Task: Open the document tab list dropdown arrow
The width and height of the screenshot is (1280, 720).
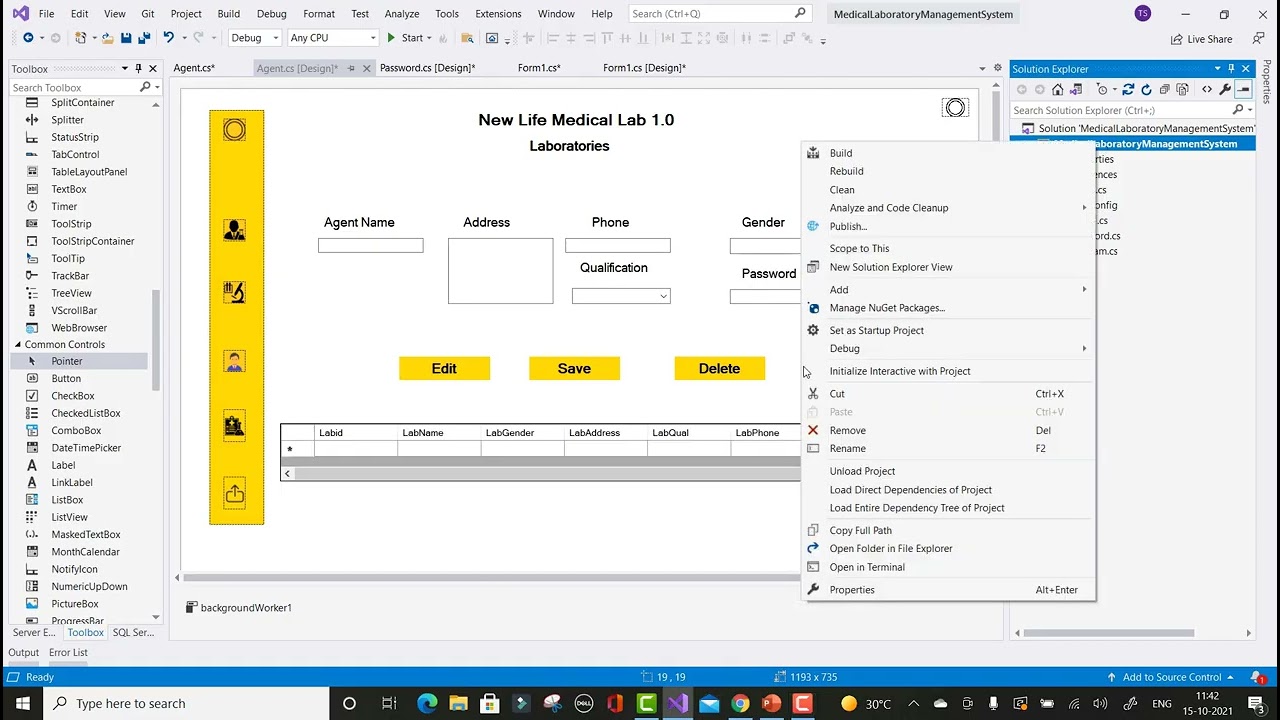Action: (982, 69)
